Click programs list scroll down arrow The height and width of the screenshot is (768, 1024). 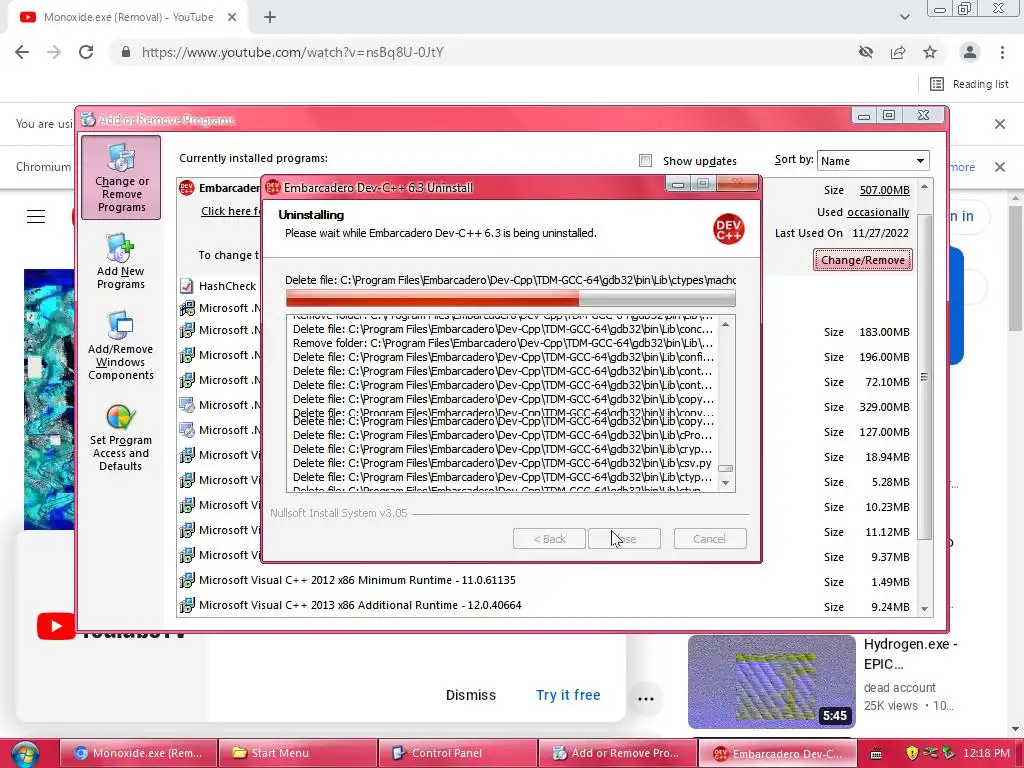pyautogui.click(x=924, y=608)
